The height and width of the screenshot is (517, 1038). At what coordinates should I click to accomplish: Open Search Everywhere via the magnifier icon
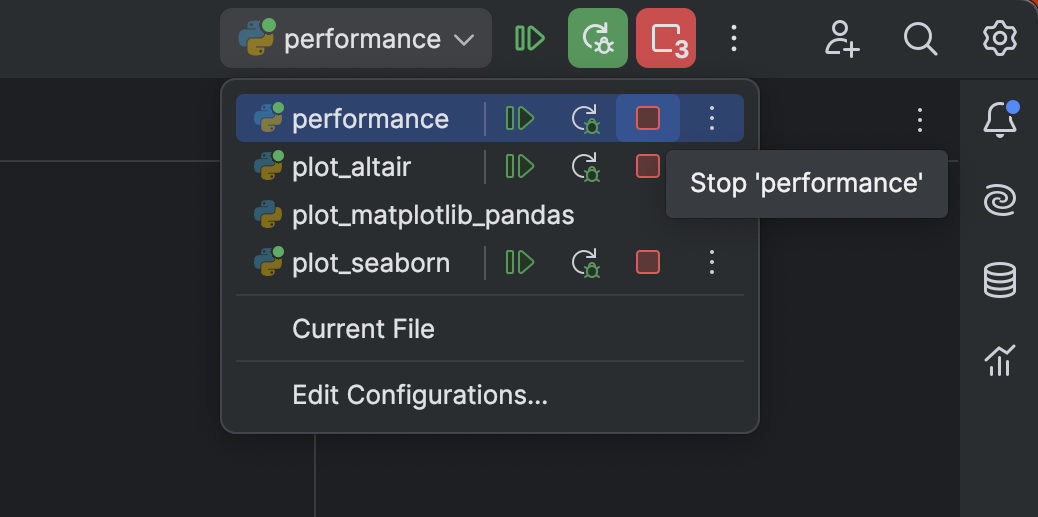tap(920, 39)
